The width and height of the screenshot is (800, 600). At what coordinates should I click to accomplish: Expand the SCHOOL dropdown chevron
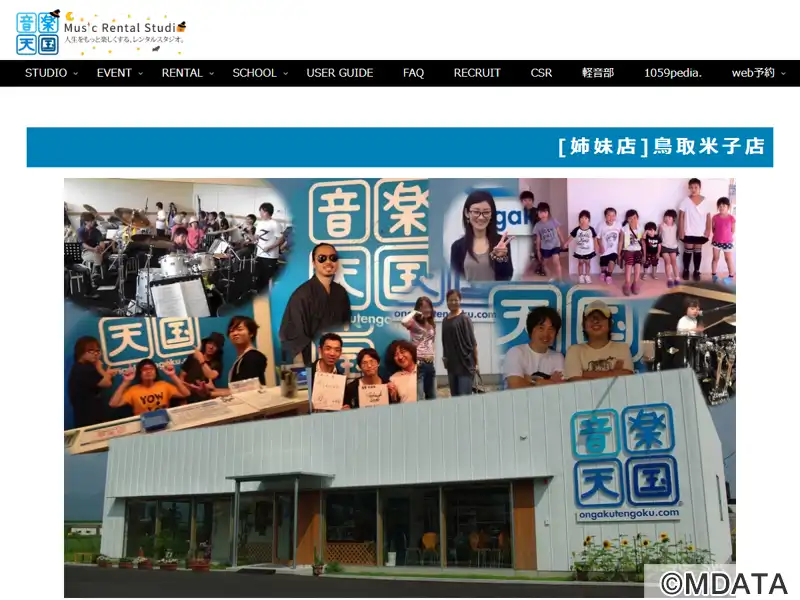285,73
